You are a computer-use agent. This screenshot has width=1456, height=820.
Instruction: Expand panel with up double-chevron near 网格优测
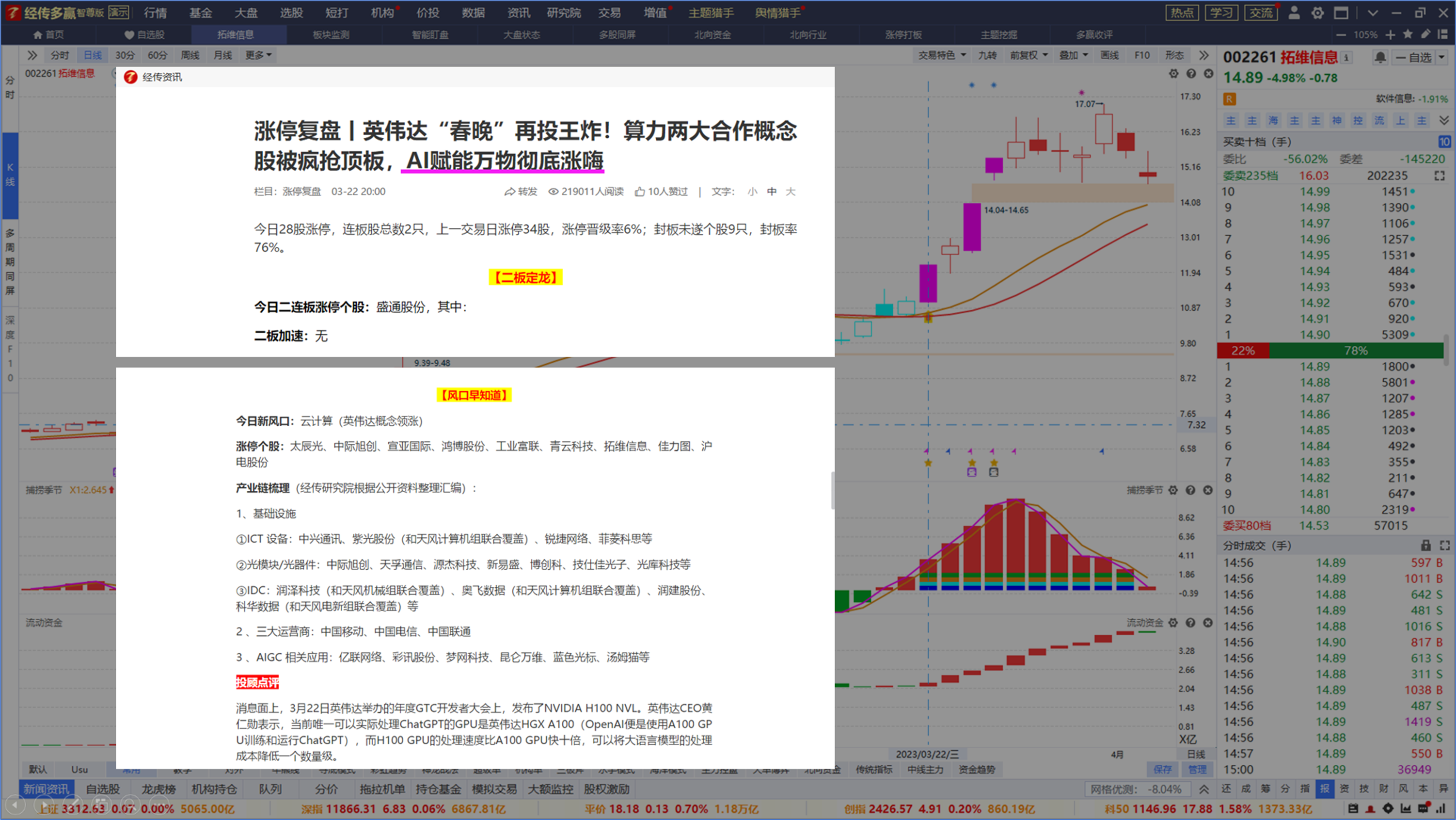click(1204, 789)
